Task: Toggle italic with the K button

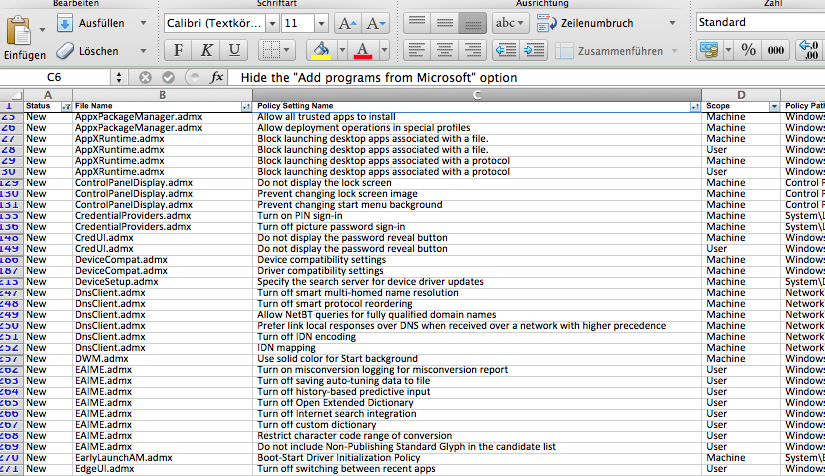Action: click(206, 50)
